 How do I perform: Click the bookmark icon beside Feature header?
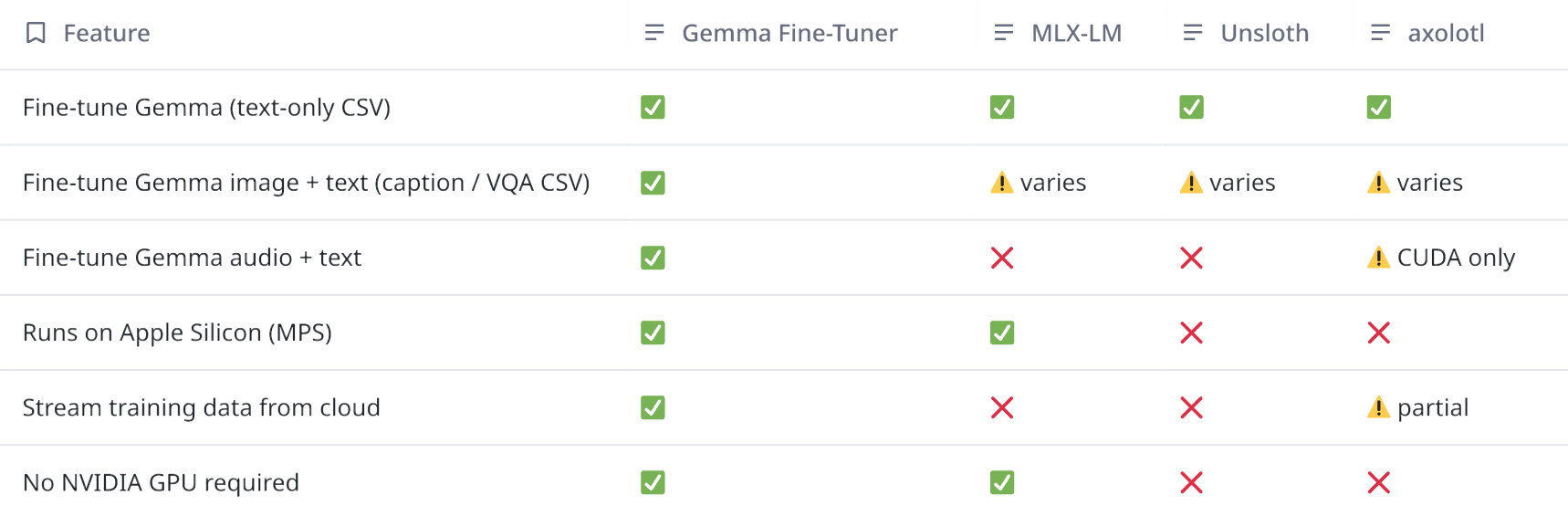36,33
